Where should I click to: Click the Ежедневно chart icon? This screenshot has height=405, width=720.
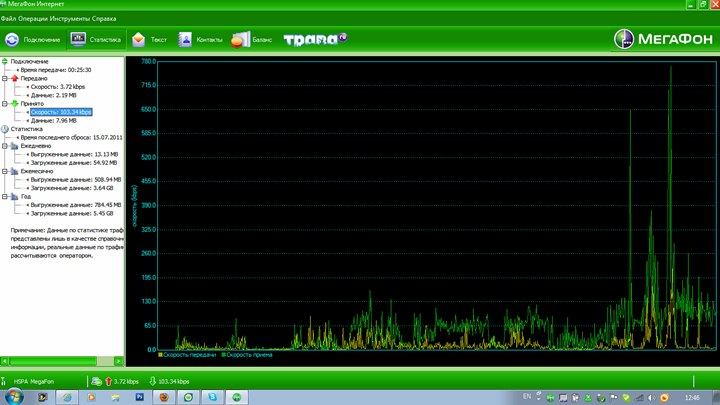15,146
